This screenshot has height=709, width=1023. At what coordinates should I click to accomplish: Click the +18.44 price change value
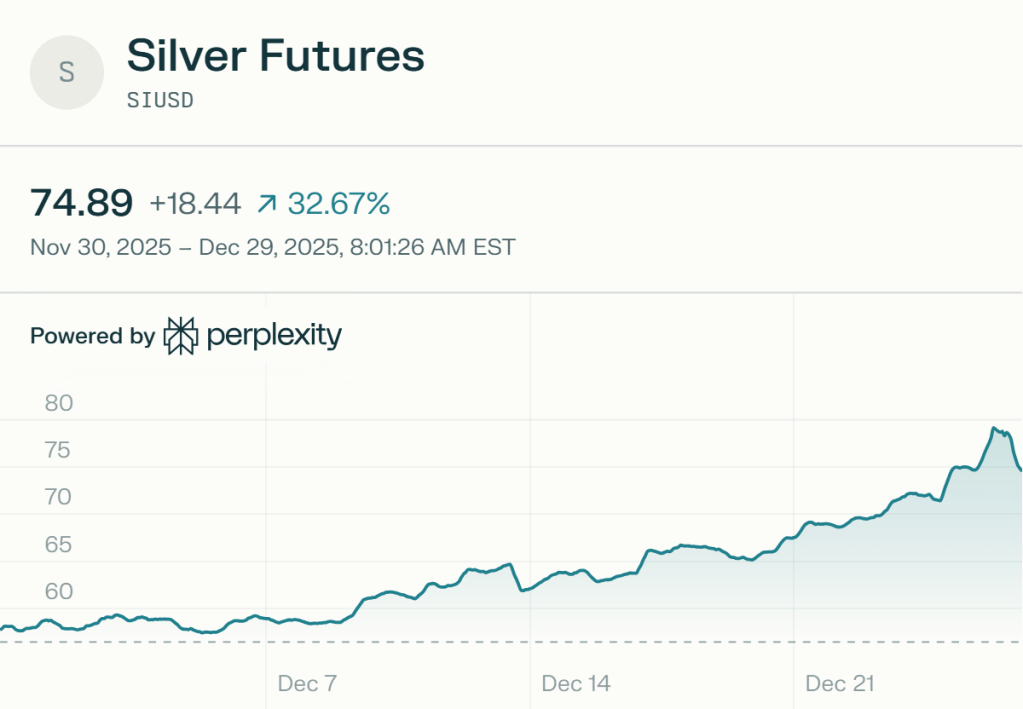[x=195, y=204]
